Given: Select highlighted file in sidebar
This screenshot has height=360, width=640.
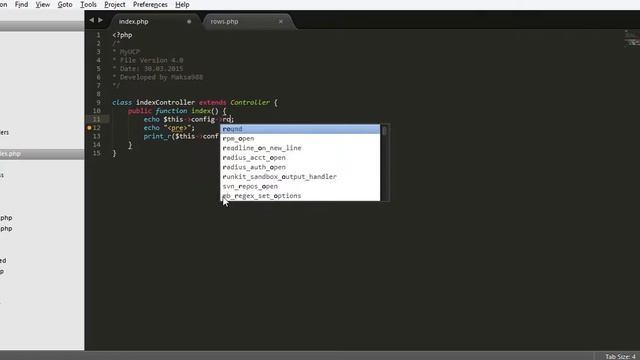Looking at the screenshot, I should (x=42, y=154).
